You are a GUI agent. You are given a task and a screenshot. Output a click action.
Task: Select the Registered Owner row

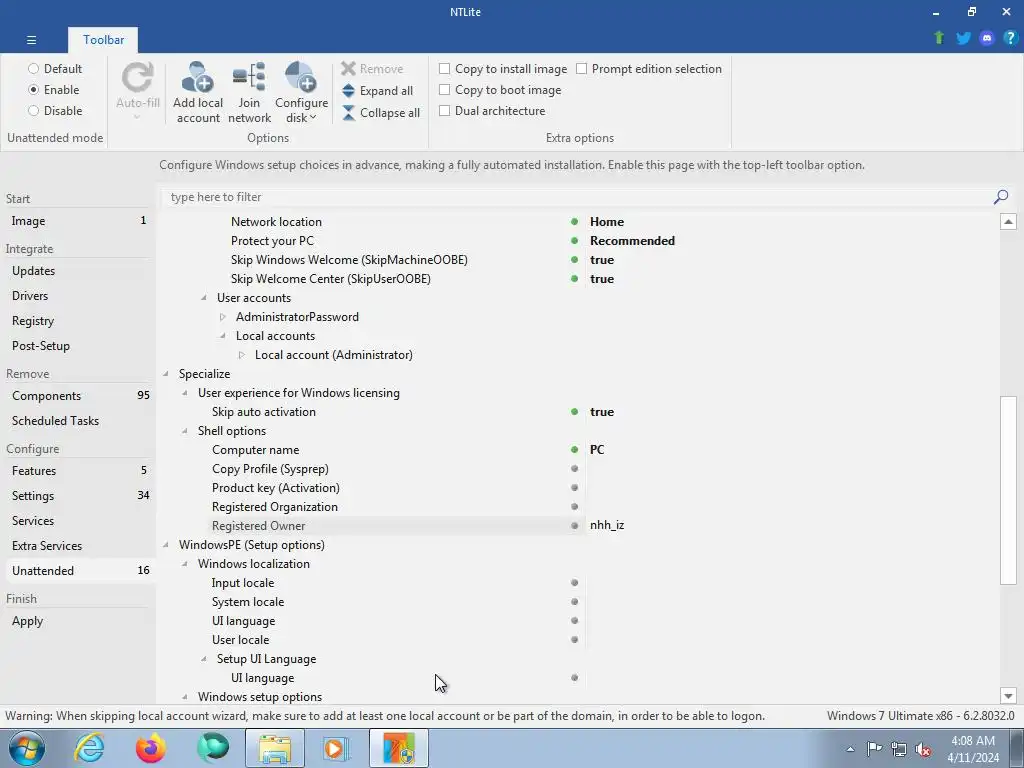[577, 526]
